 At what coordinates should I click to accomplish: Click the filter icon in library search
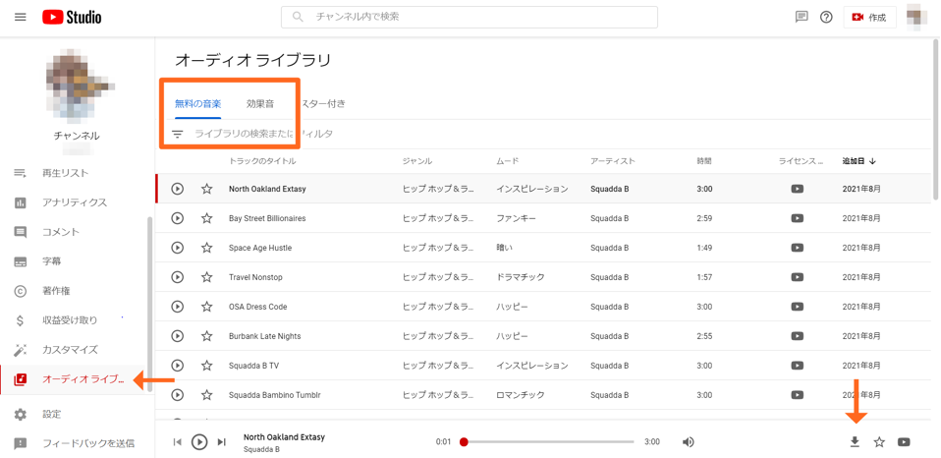tap(177, 133)
